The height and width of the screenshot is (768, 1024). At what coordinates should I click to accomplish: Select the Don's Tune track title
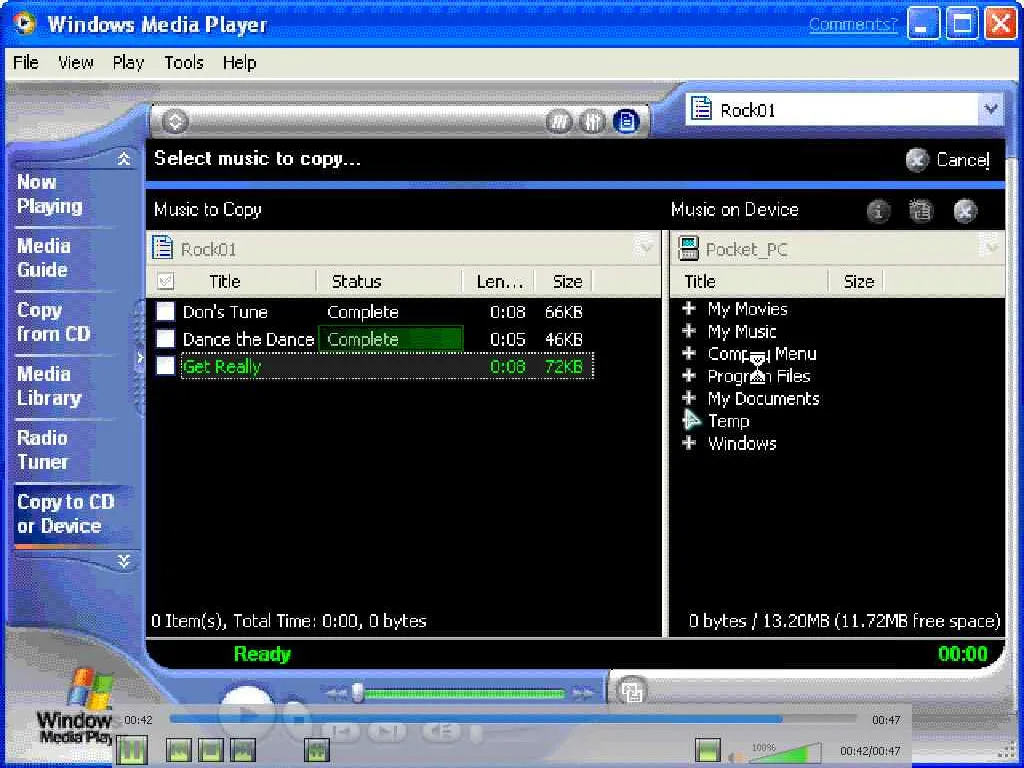click(x=225, y=312)
